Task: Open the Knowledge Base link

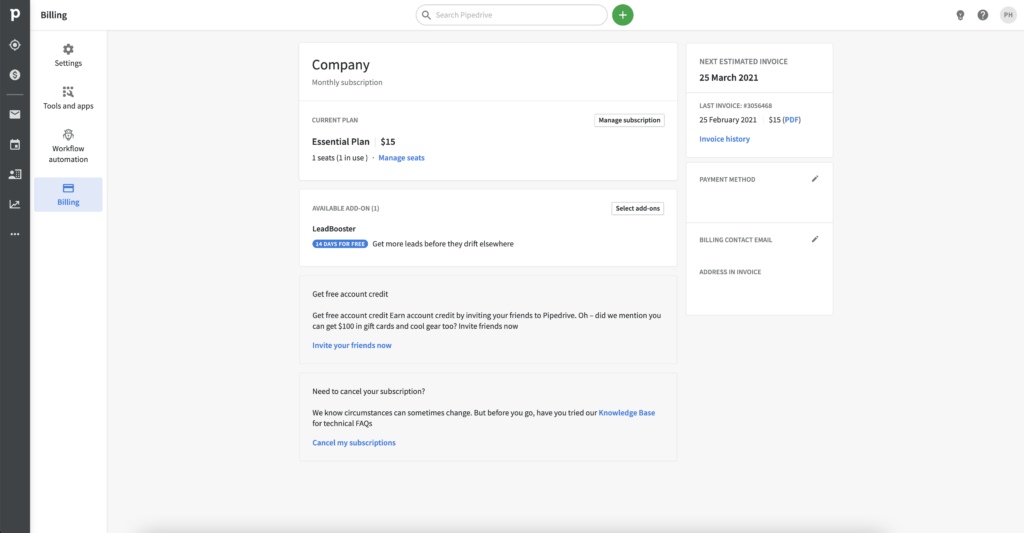Action: 627,413
